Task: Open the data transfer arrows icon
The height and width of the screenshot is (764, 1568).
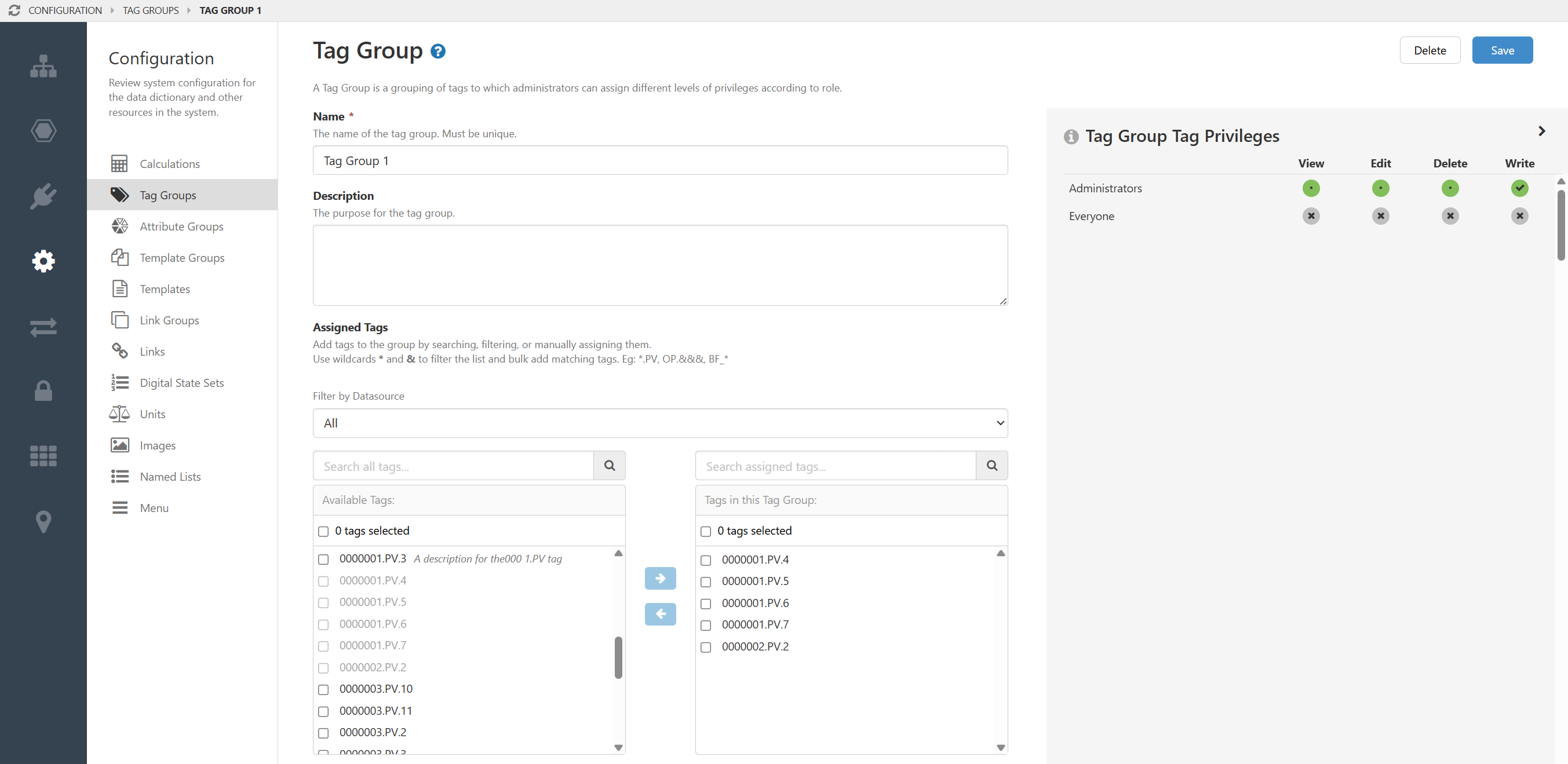Action: [43, 327]
